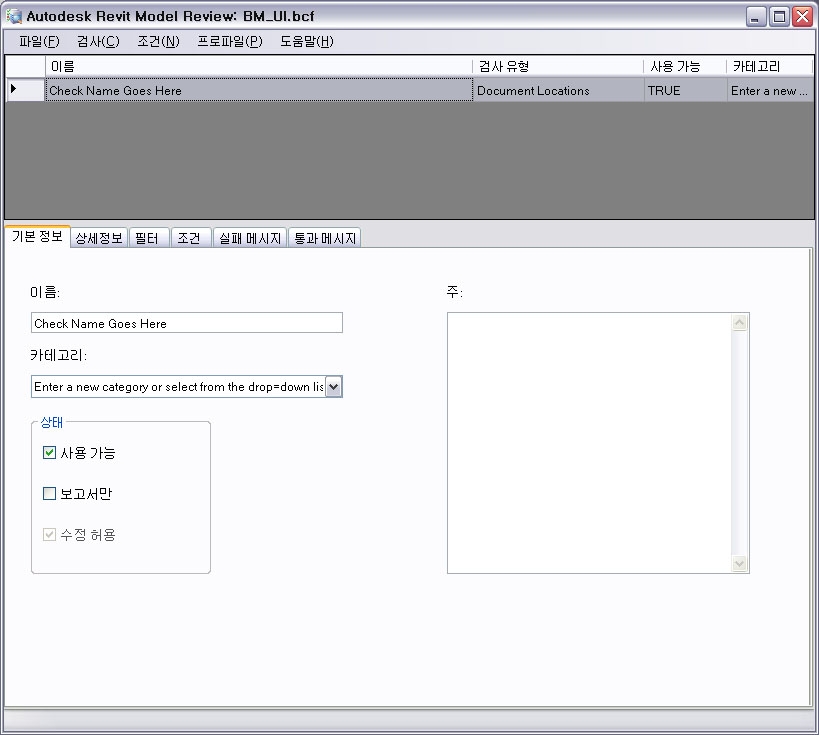Click the 이름 input field
Image resolution: width=819 pixels, height=735 pixels.
coord(187,323)
